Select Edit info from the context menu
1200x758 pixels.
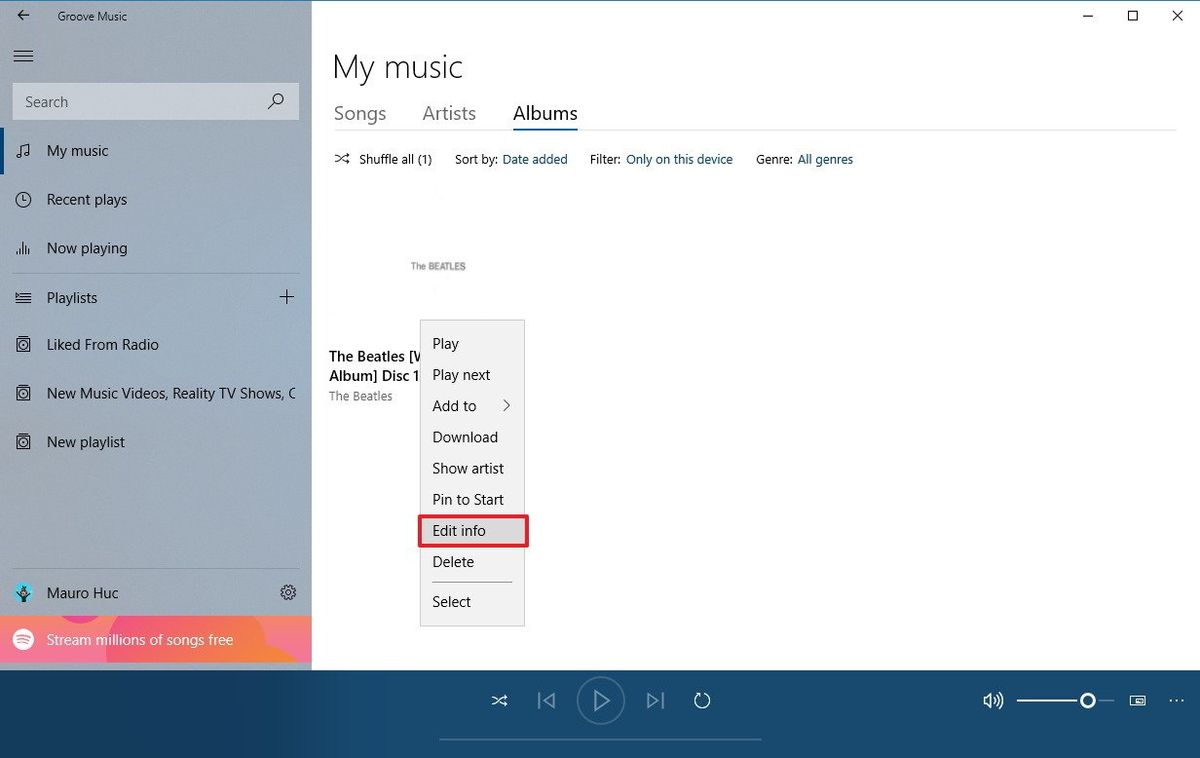459,530
